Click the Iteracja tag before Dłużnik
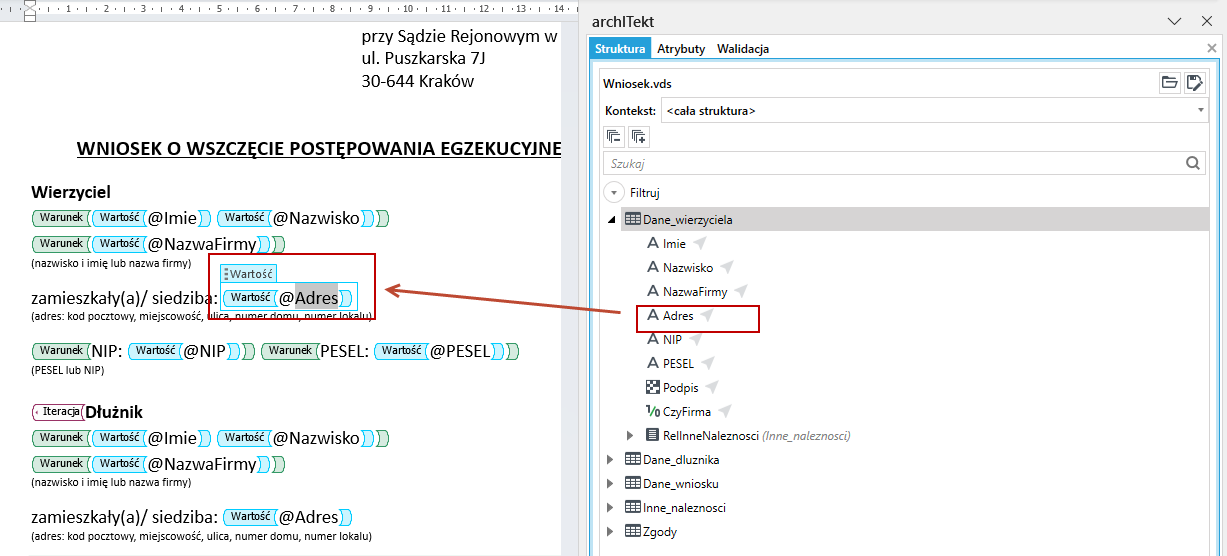The height and width of the screenshot is (556, 1227). pyautogui.click(x=60, y=411)
